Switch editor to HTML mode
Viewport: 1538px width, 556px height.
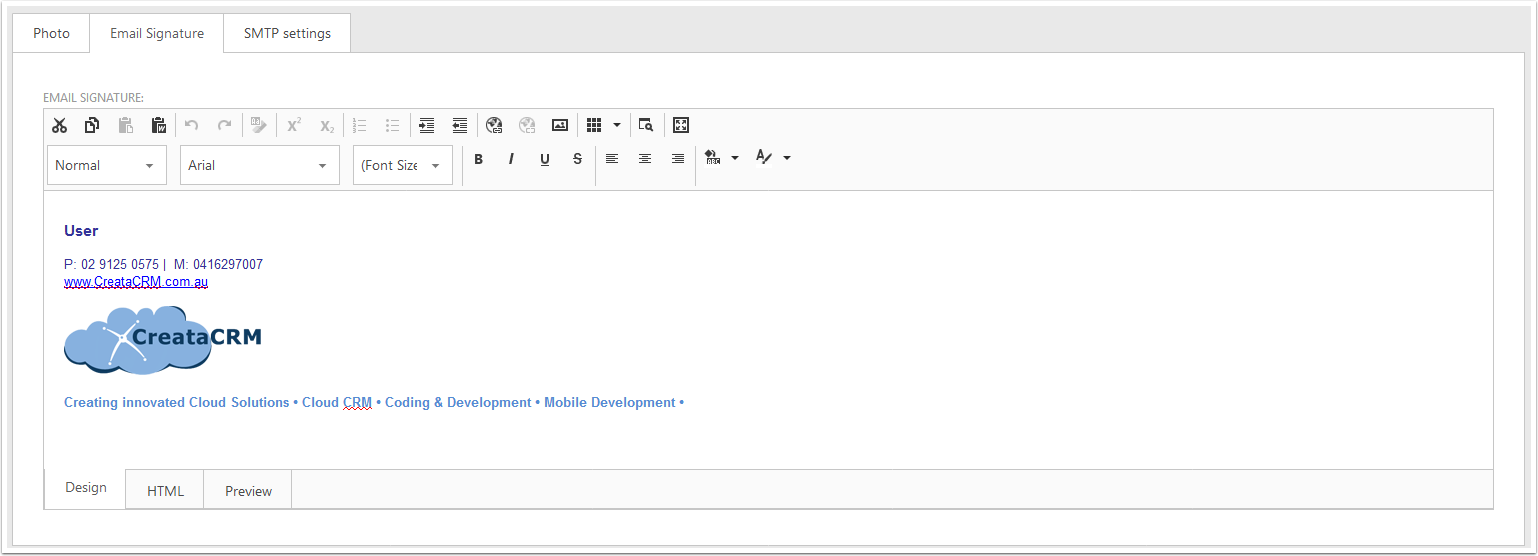pos(165,491)
